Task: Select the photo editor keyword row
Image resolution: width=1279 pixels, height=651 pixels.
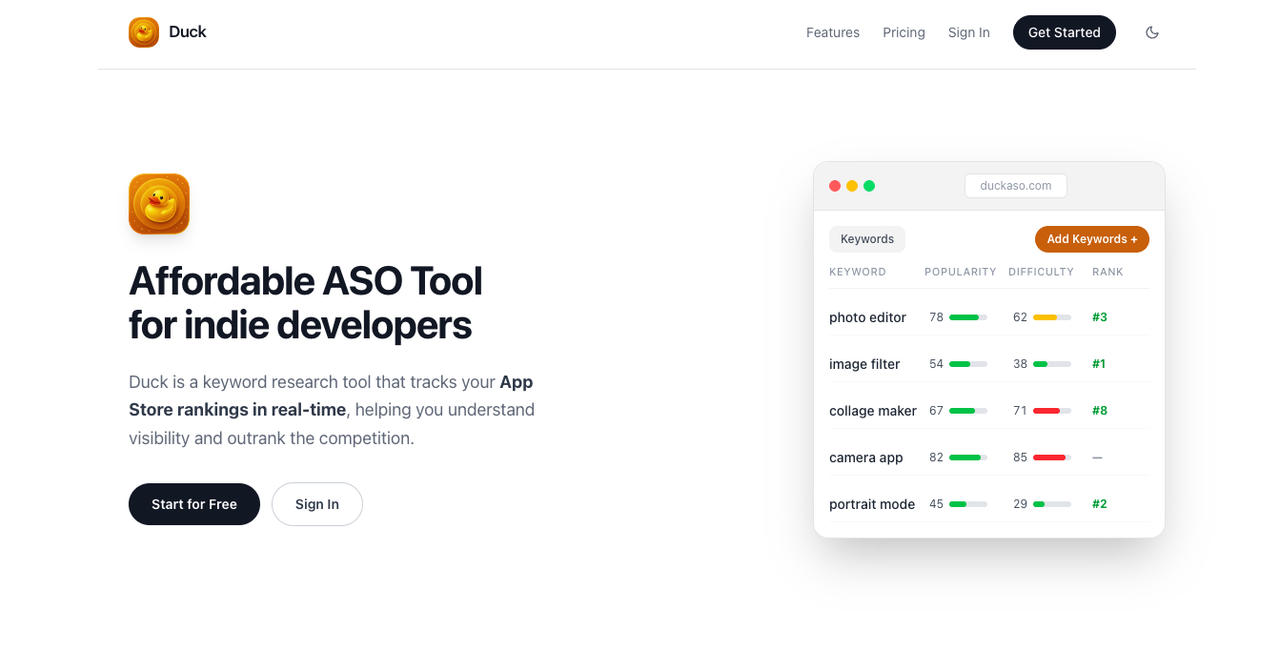Action: pyautogui.click(x=989, y=317)
